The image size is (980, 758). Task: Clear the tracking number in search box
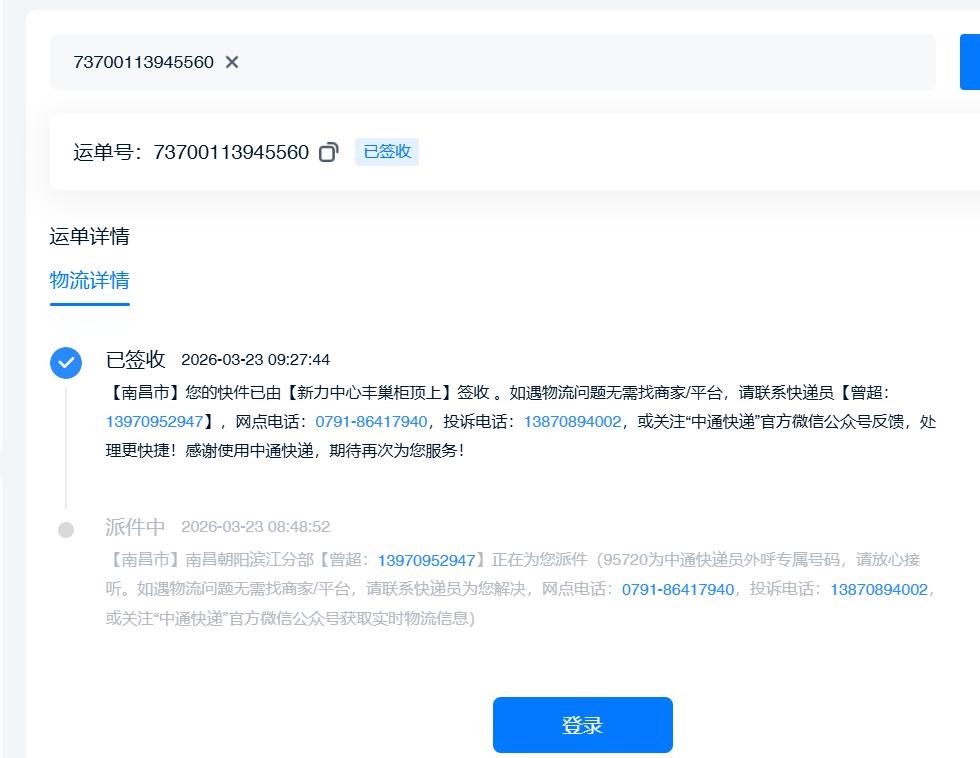tap(232, 62)
